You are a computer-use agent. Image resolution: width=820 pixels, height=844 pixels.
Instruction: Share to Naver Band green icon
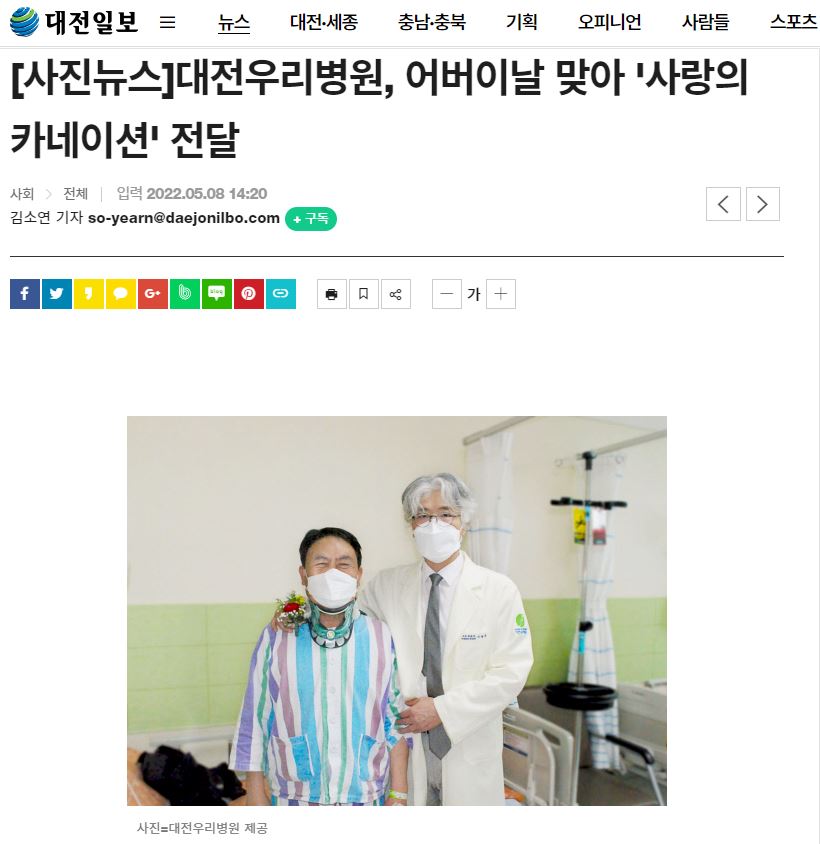click(185, 294)
